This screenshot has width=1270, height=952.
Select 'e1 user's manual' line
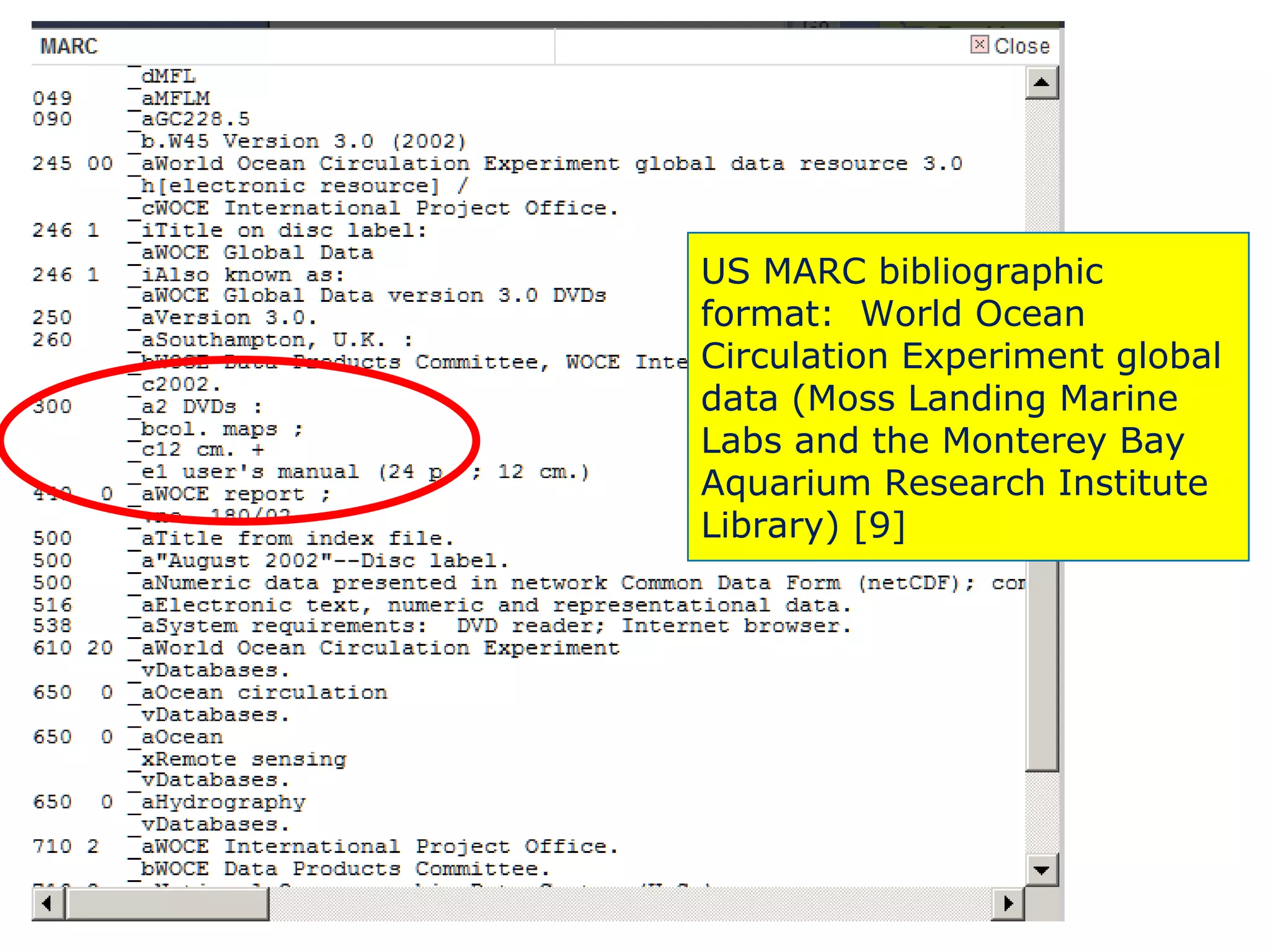tap(359, 472)
